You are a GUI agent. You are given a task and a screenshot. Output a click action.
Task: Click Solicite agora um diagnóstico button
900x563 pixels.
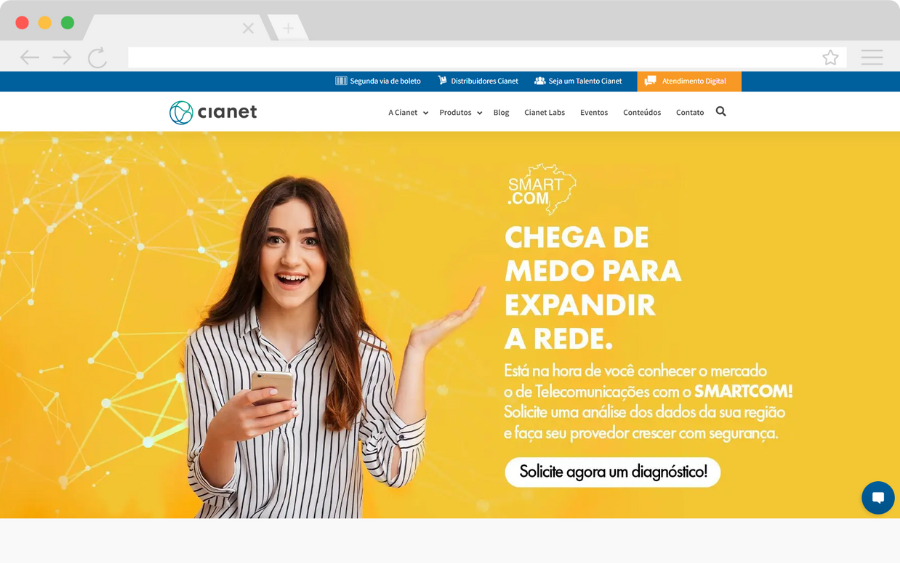[x=612, y=472]
